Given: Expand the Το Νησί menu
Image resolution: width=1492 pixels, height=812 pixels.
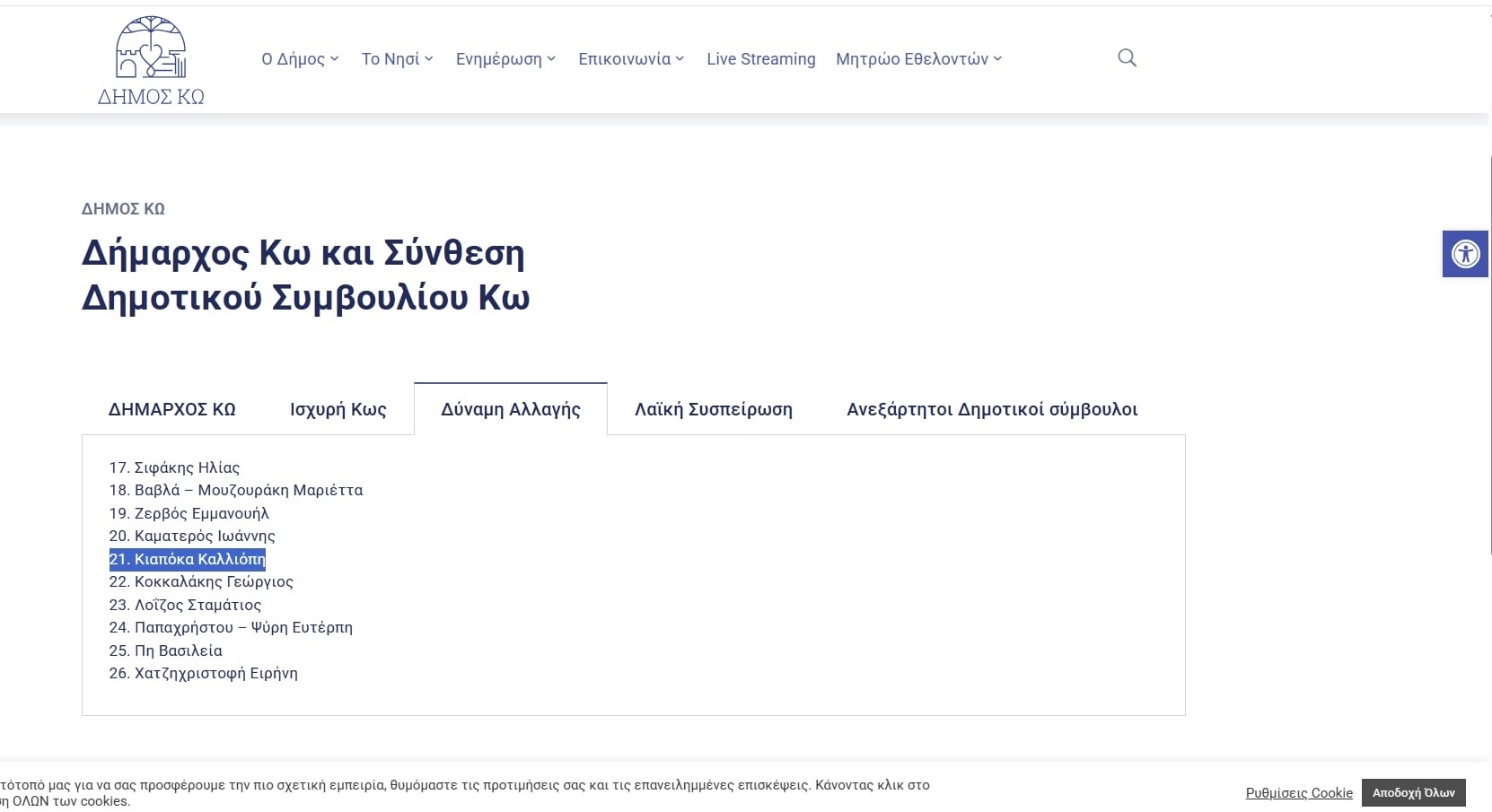Looking at the screenshot, I should (x=397, y=59).
